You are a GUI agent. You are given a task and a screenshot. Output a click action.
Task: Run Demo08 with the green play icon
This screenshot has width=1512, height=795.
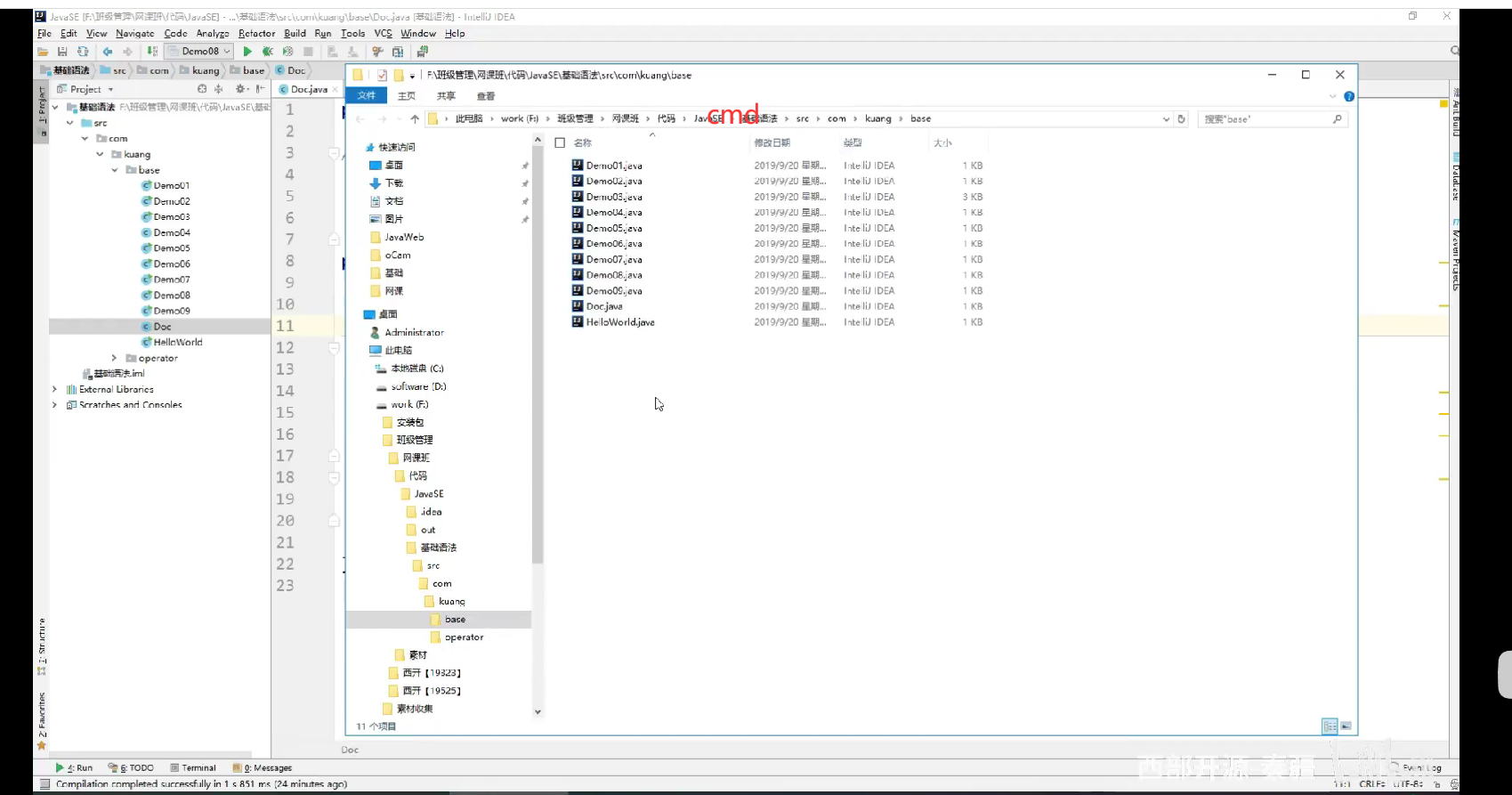pos(247,52)
